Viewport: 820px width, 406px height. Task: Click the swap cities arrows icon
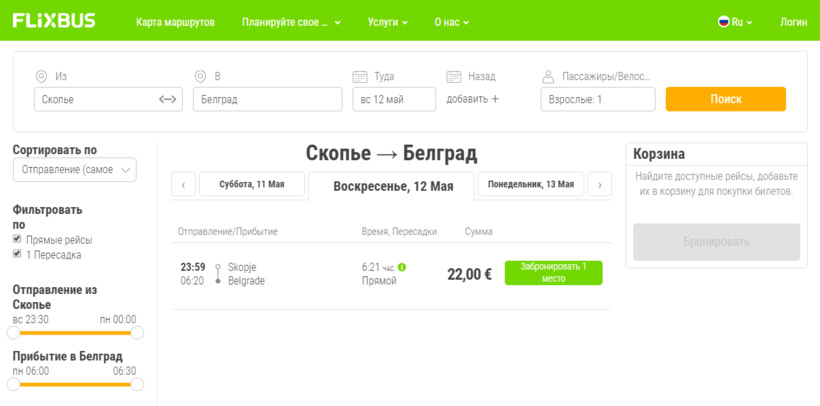[x=167, y=99]
